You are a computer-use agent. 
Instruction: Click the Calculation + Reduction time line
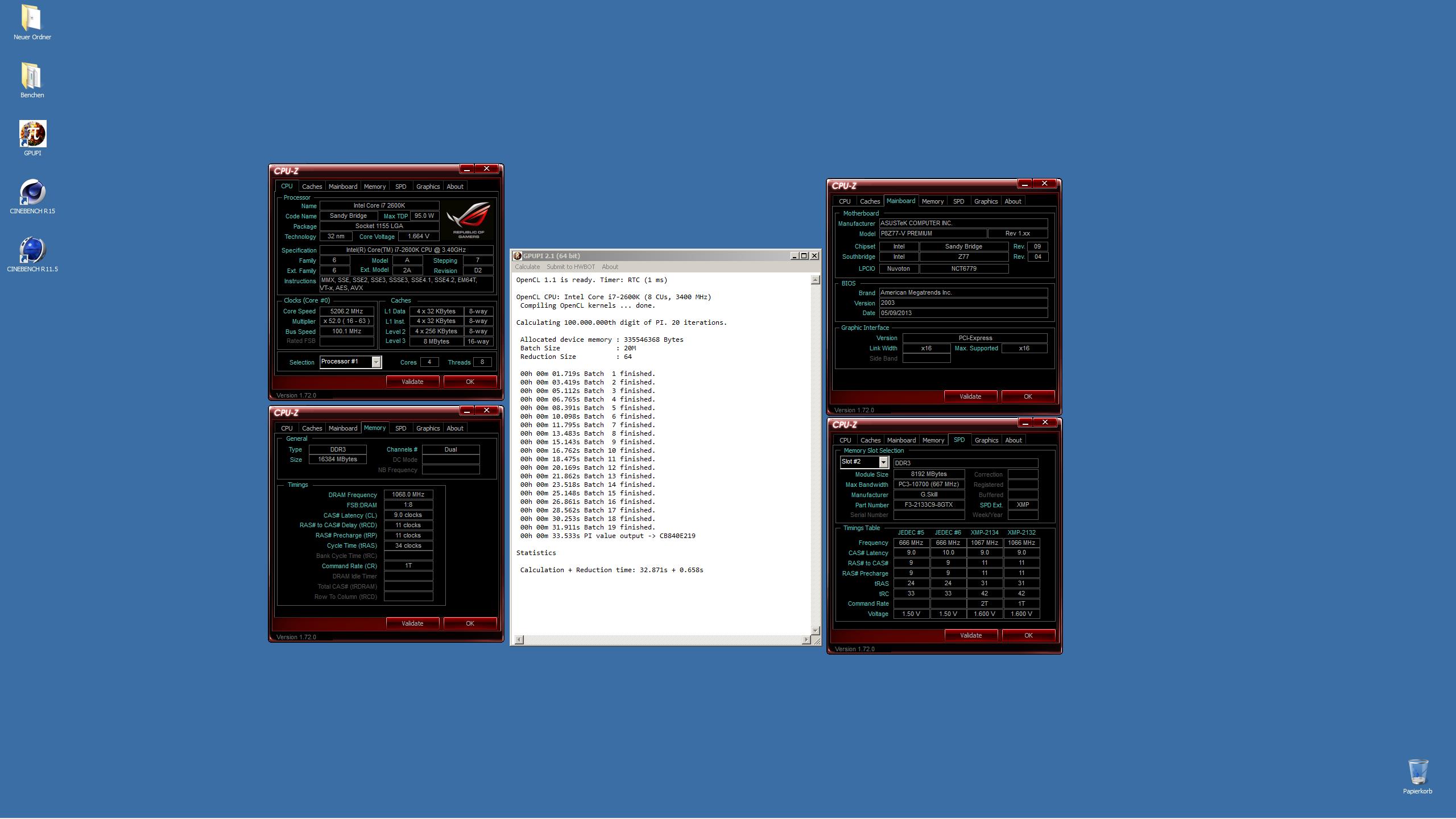coord(611,570)
